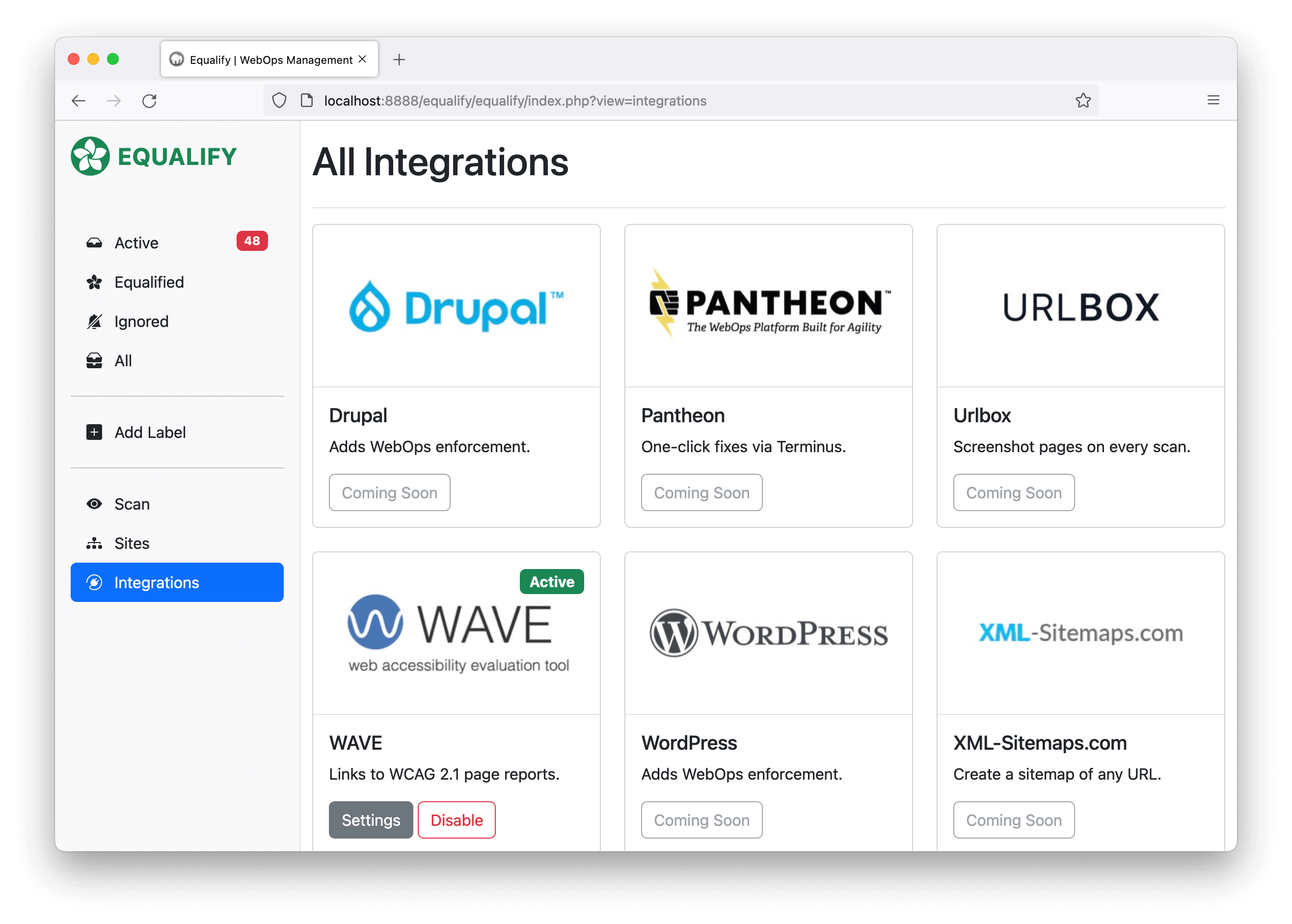
Task: Open the Active alerts view
Action: click(177, 243)
